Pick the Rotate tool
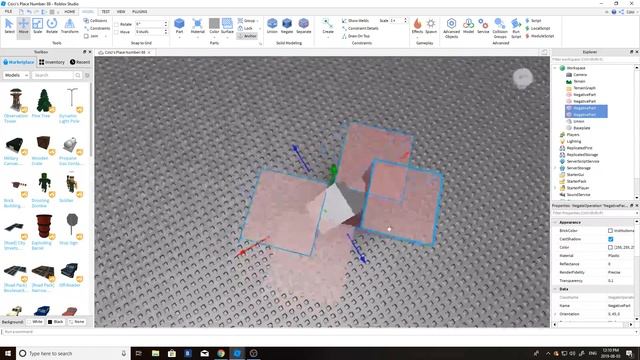The height and width of the screenshot is (360, 640). (x=52, y=26)
